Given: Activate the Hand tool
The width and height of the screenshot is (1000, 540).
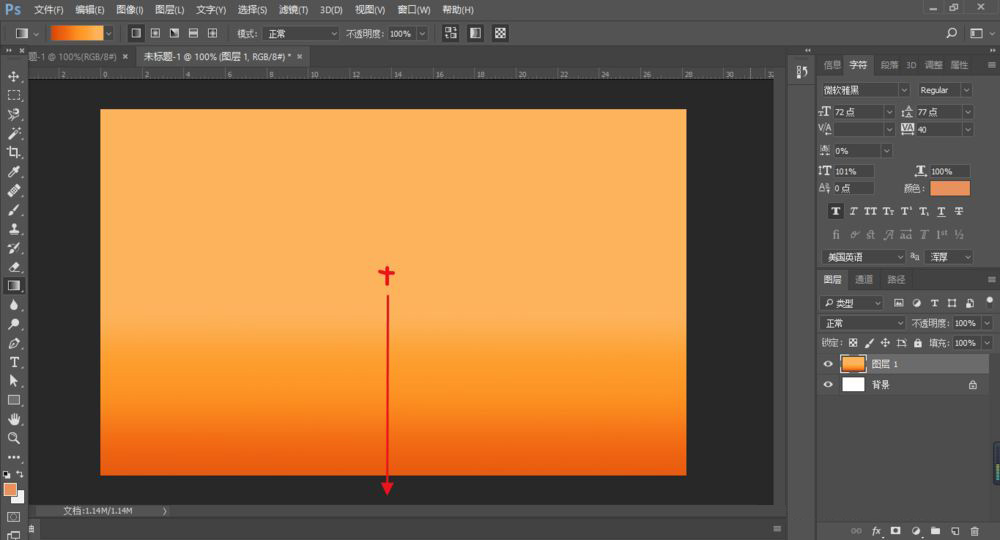Looking at the screenshot, I should click(x=14, y=419).
